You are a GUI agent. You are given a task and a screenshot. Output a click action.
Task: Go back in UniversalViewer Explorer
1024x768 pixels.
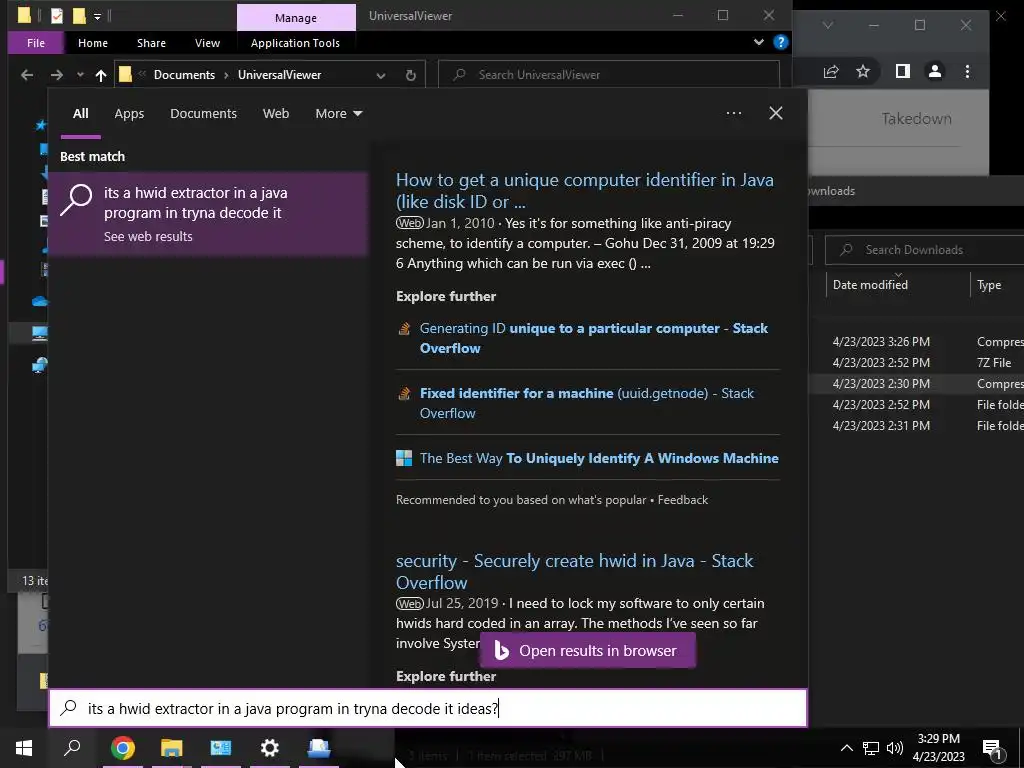pyautogui.click(x=27, y=75)
